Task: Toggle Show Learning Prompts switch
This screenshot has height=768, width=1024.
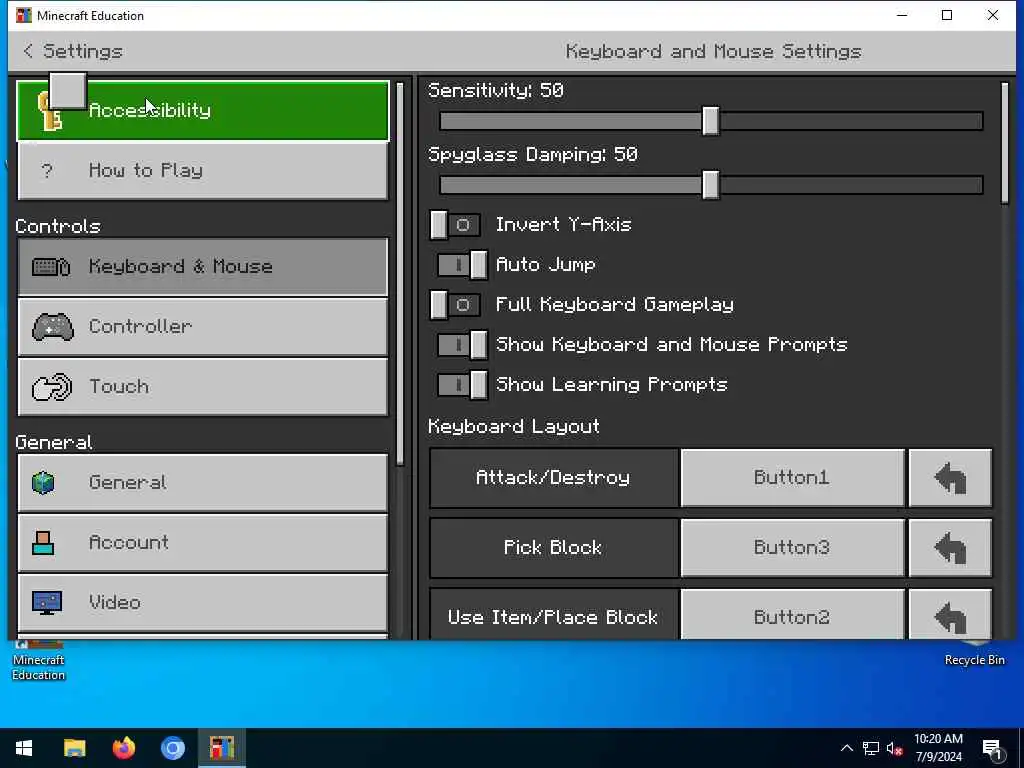Action: point(462,385)
